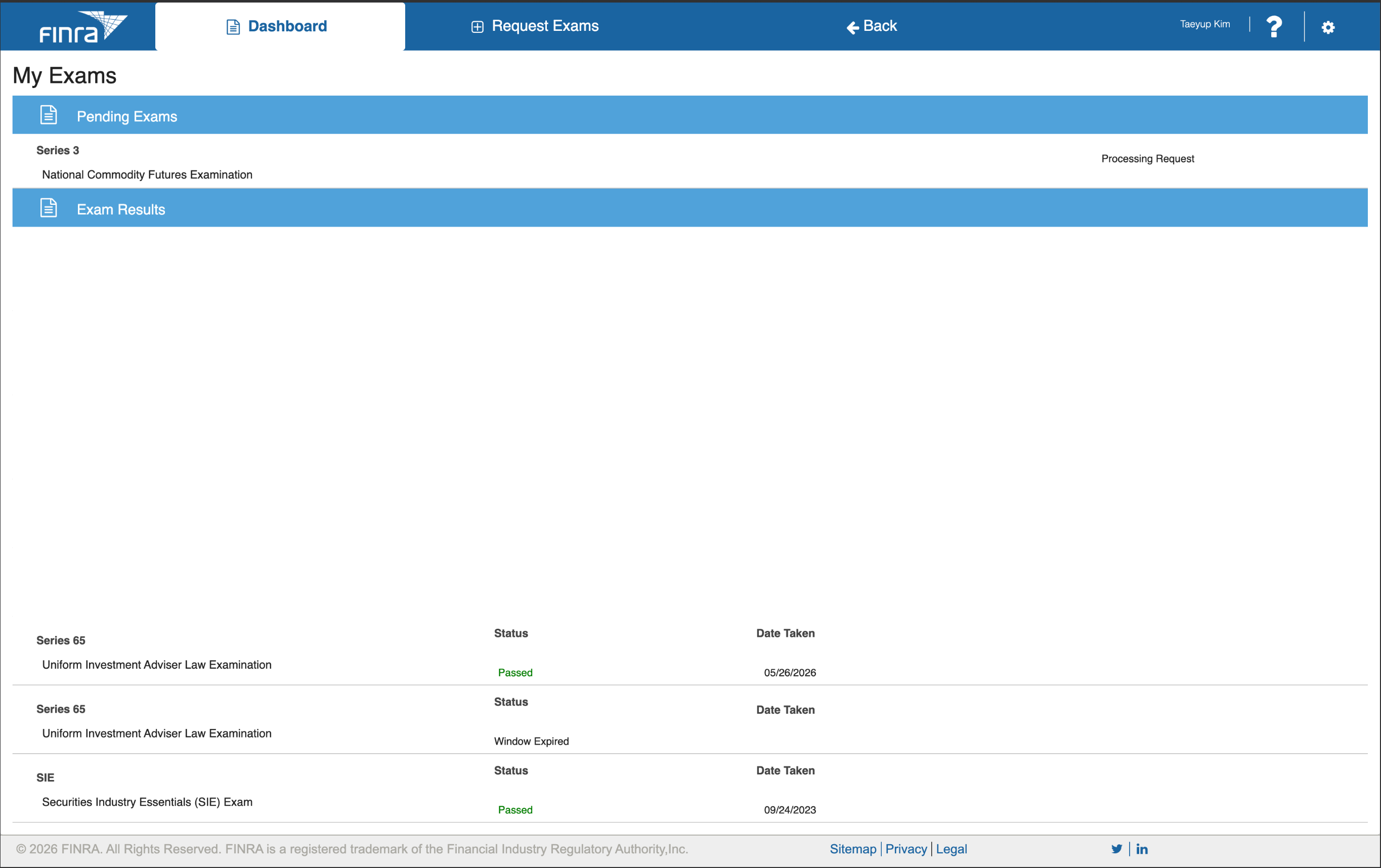
Task: Open the Legal footer link
Action: (x=952, y=849)
